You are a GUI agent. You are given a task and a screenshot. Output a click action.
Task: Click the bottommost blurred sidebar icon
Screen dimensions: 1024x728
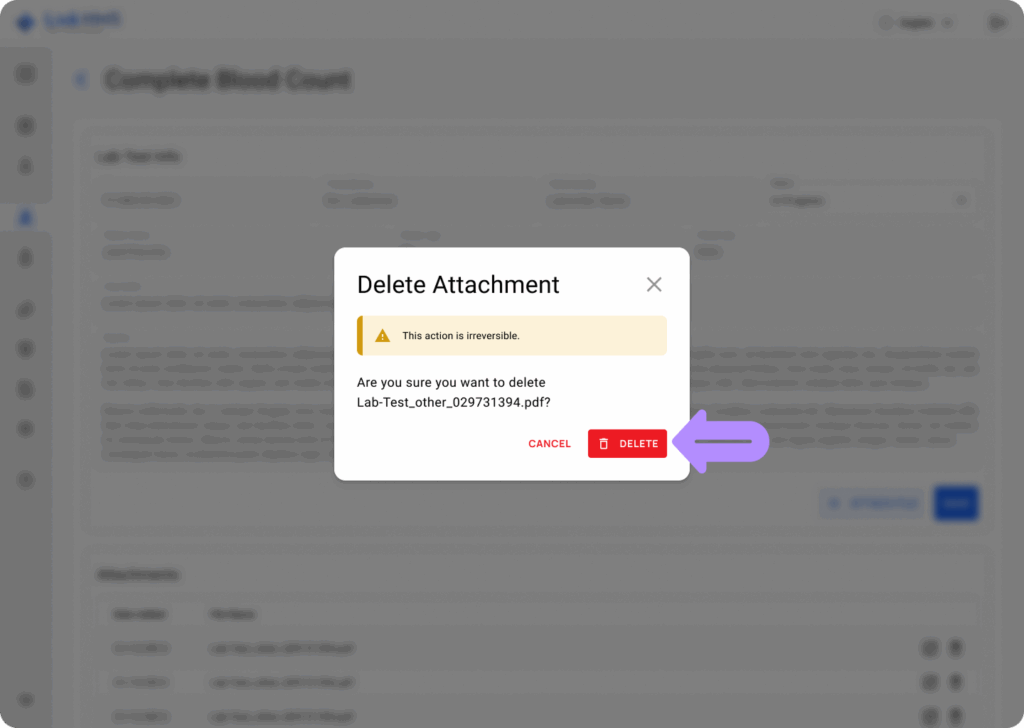(x=25, y=699)
